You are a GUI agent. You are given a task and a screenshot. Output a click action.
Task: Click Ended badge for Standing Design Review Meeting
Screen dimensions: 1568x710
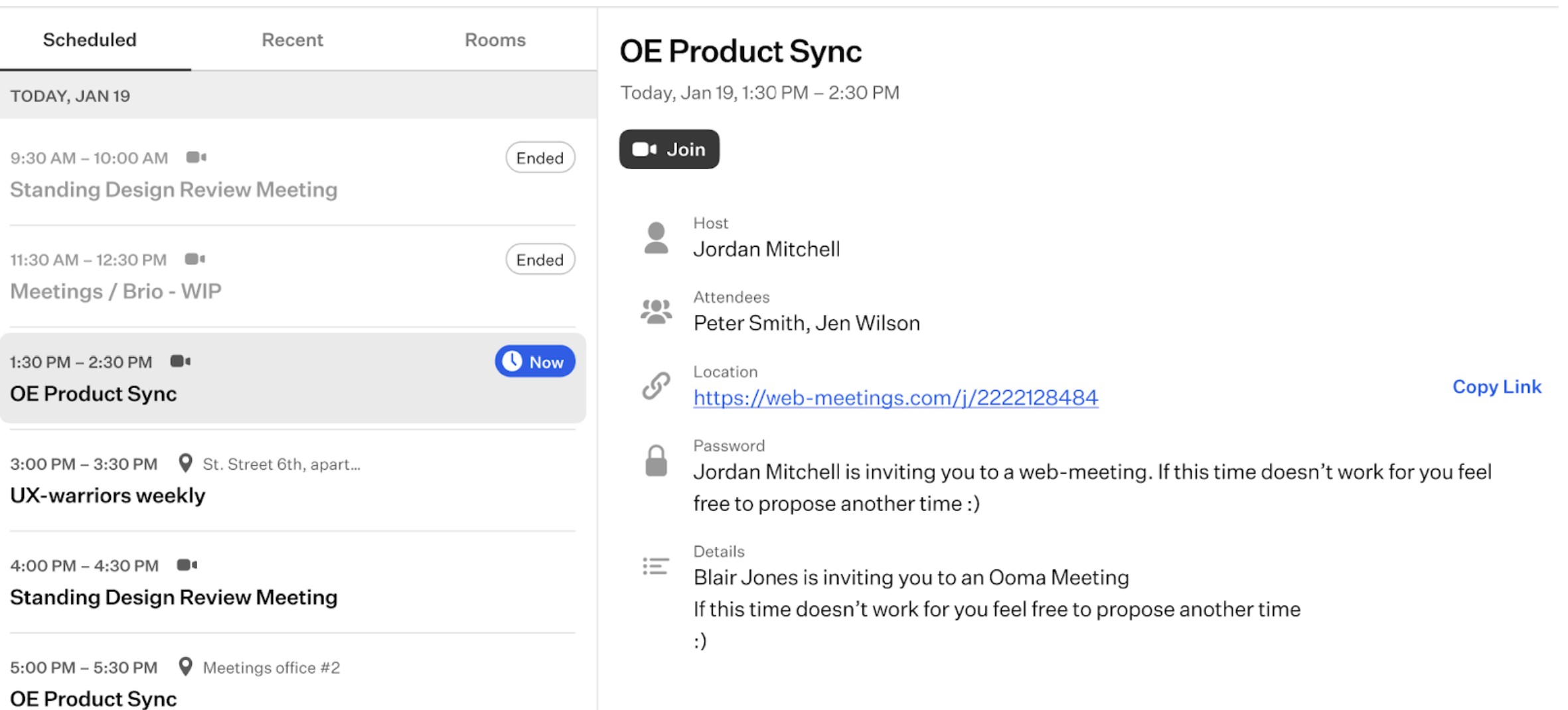pos(540,158)
